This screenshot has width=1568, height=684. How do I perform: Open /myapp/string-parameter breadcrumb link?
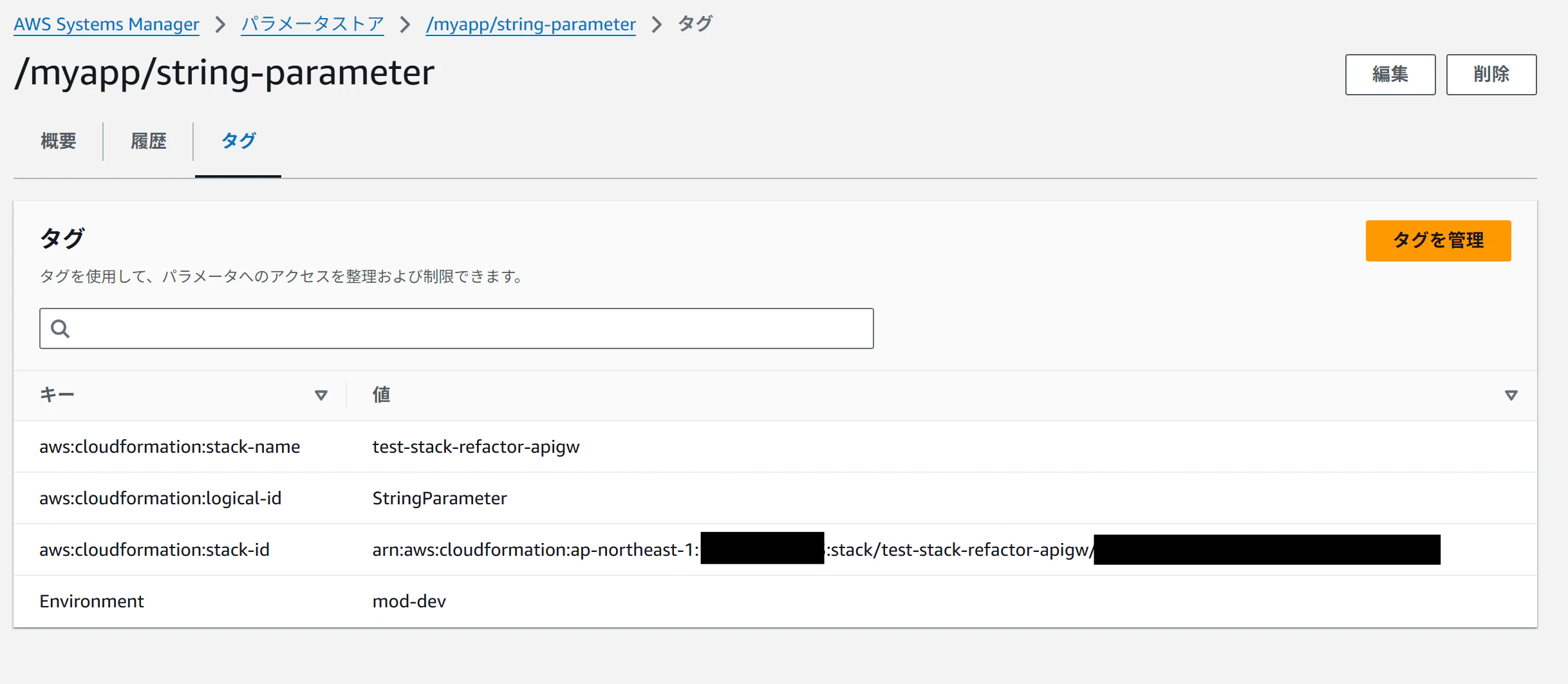tap(530, 24)
